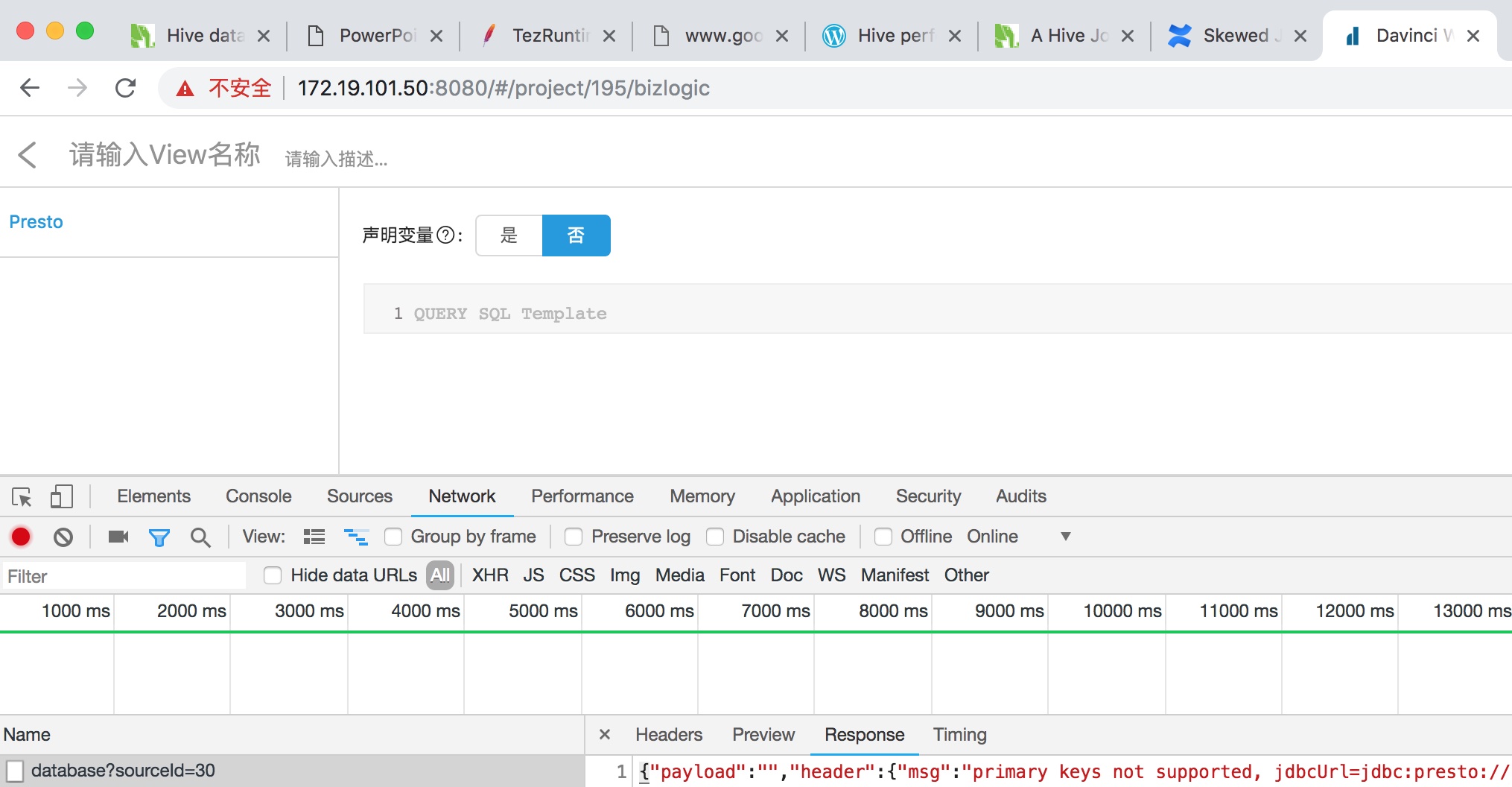Toggle the device toolbar icon
The image size is (1512, 787).
tap(61, 496)
